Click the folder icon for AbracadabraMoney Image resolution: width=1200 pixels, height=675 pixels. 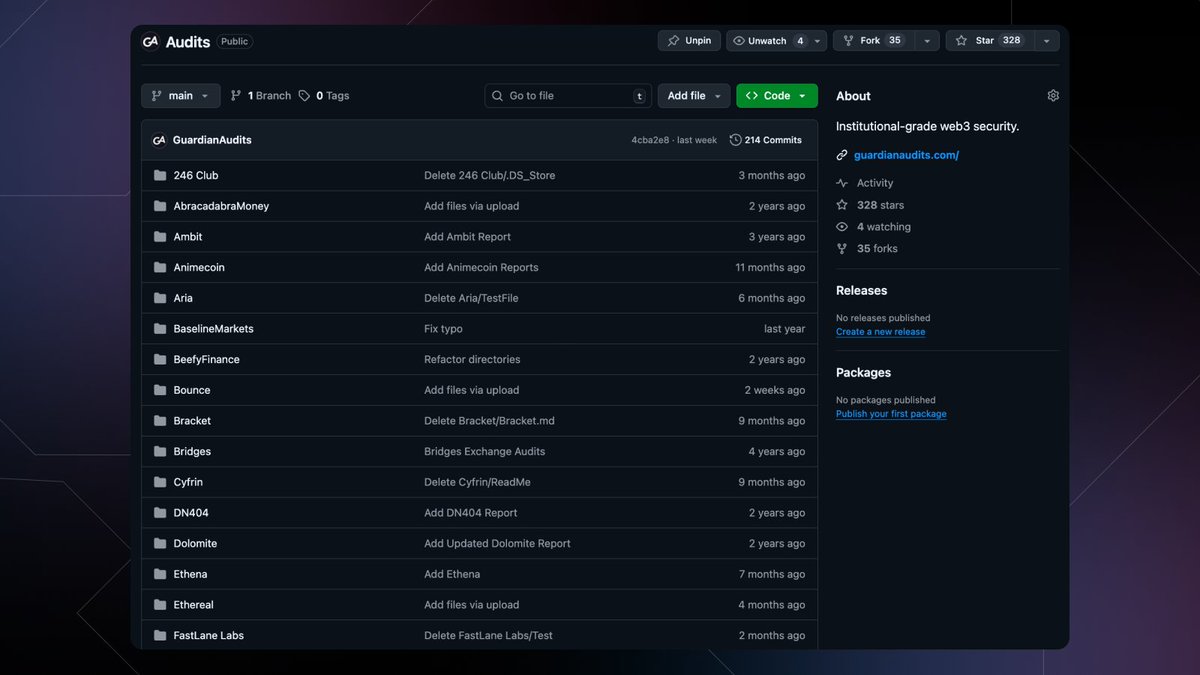click(x=160, y=206)
